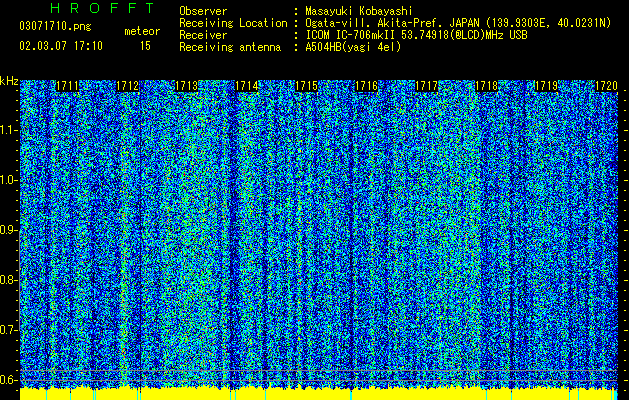This screenshot has width=629, height=400.
Task: Click the HROFFT title text
Action: [102, 8]
